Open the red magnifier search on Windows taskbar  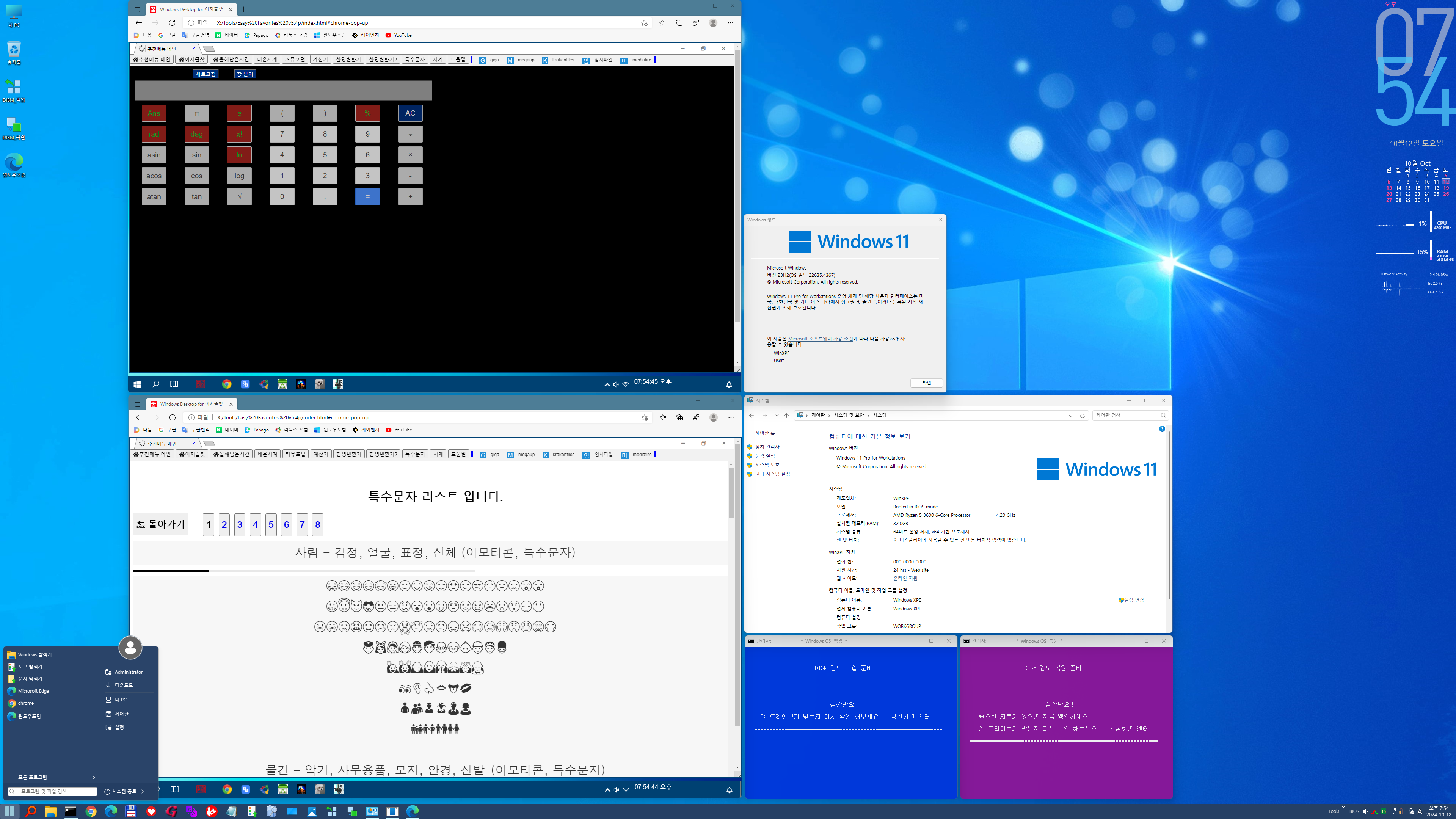click(x=30, y=811)
